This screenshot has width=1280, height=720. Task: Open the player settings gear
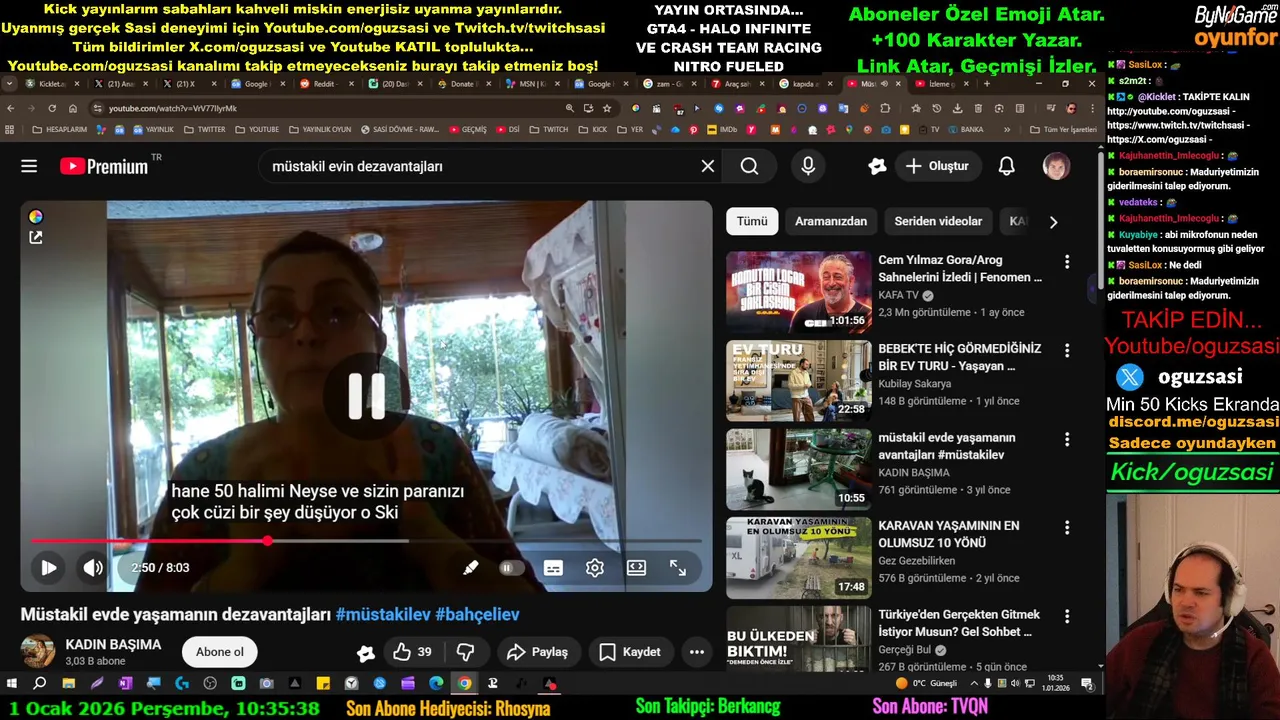pos(595,567)
